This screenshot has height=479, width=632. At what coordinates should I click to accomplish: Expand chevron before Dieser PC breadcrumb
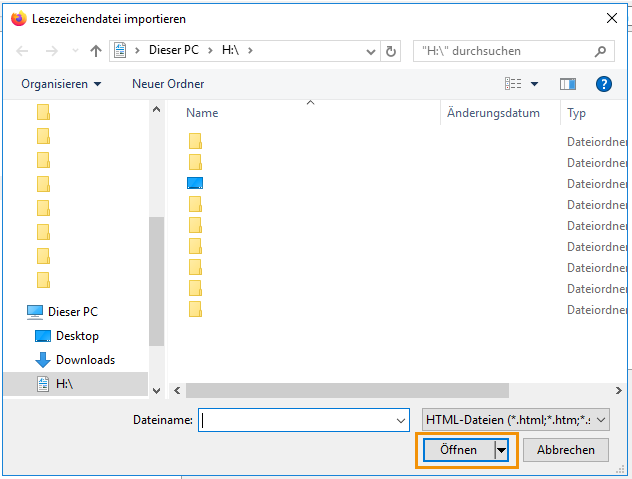click(x=137, y=50)
